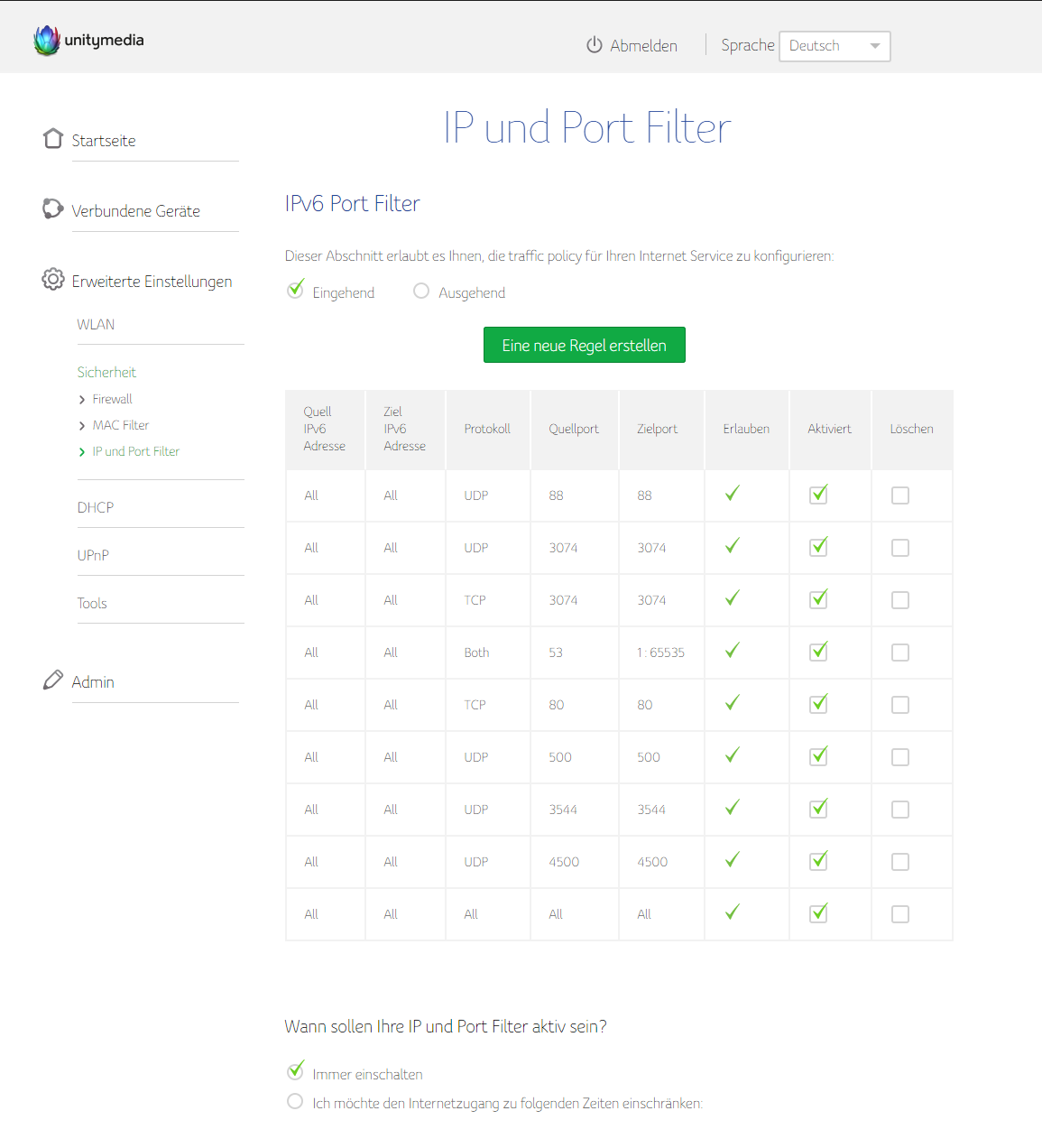Open DHCP settings

96,507
